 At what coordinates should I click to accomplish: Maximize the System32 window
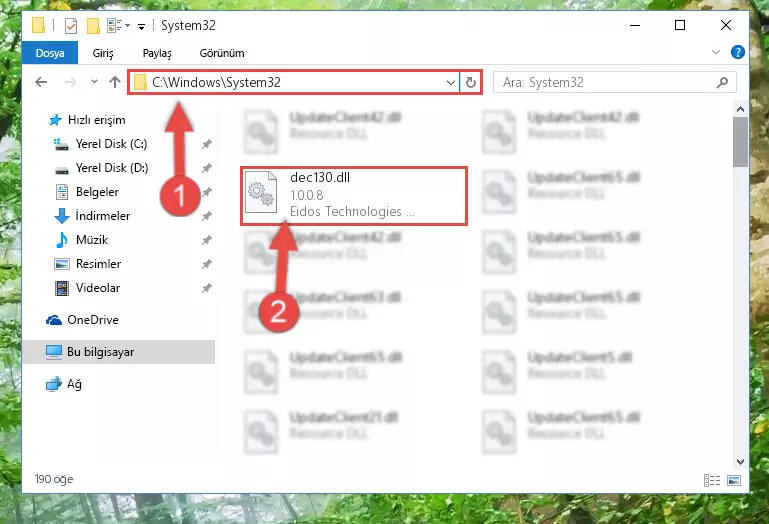pos(680,26)
